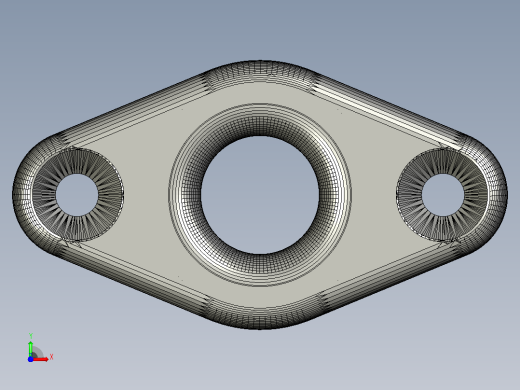520x390 pixels.
Task: Click the red X axis arrow of the triad
Action: (x=41, y=359)
